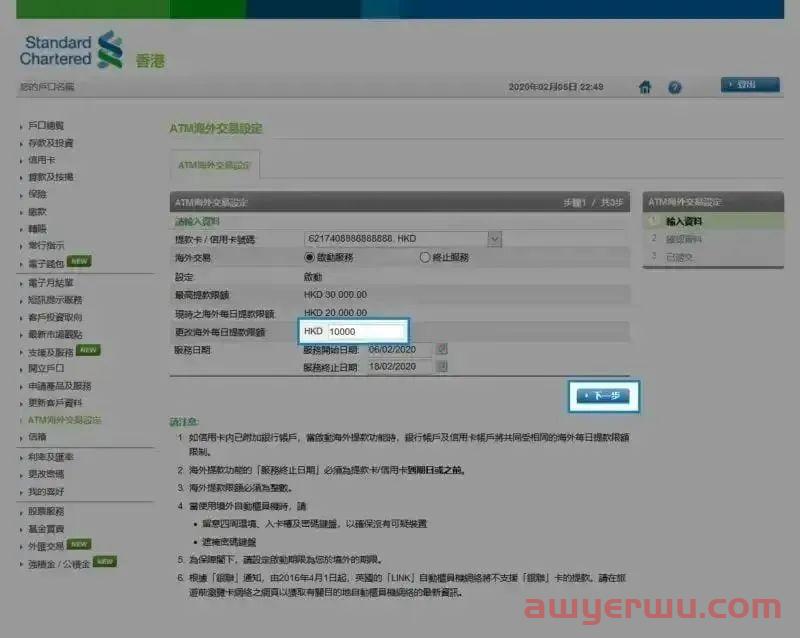Open 利率及匯率 in sidebar
The image size is (800, 638).
(51, 457)
